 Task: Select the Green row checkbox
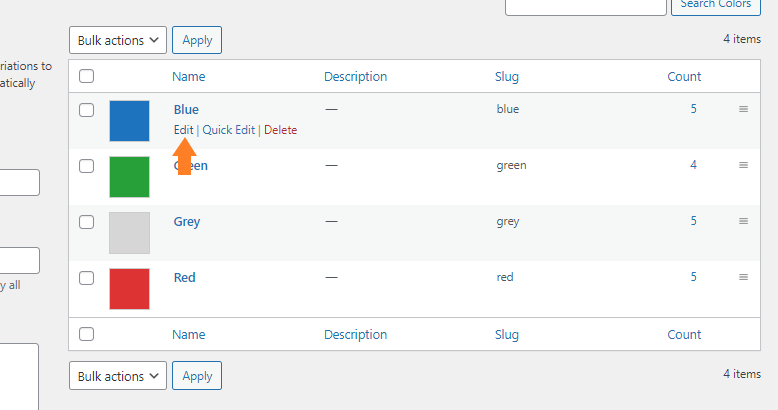[86, 166]
